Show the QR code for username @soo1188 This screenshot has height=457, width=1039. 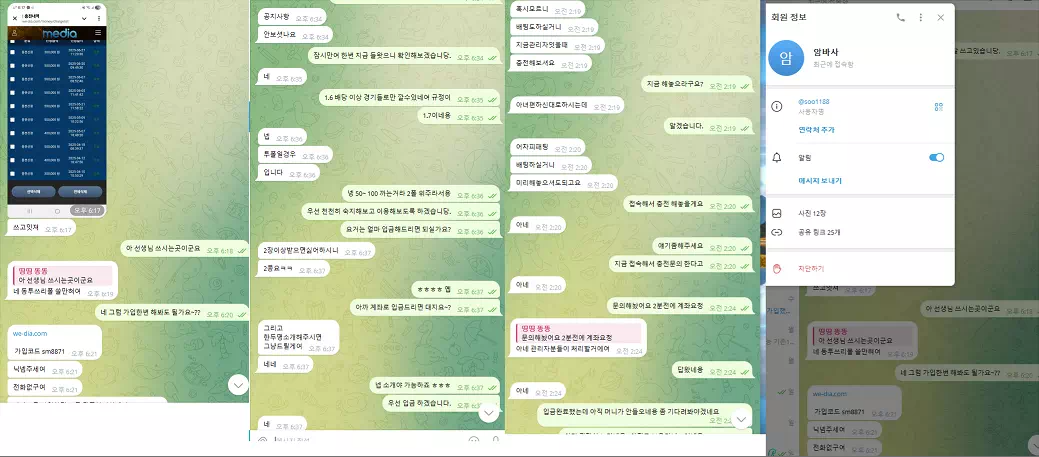click(938, 107)
